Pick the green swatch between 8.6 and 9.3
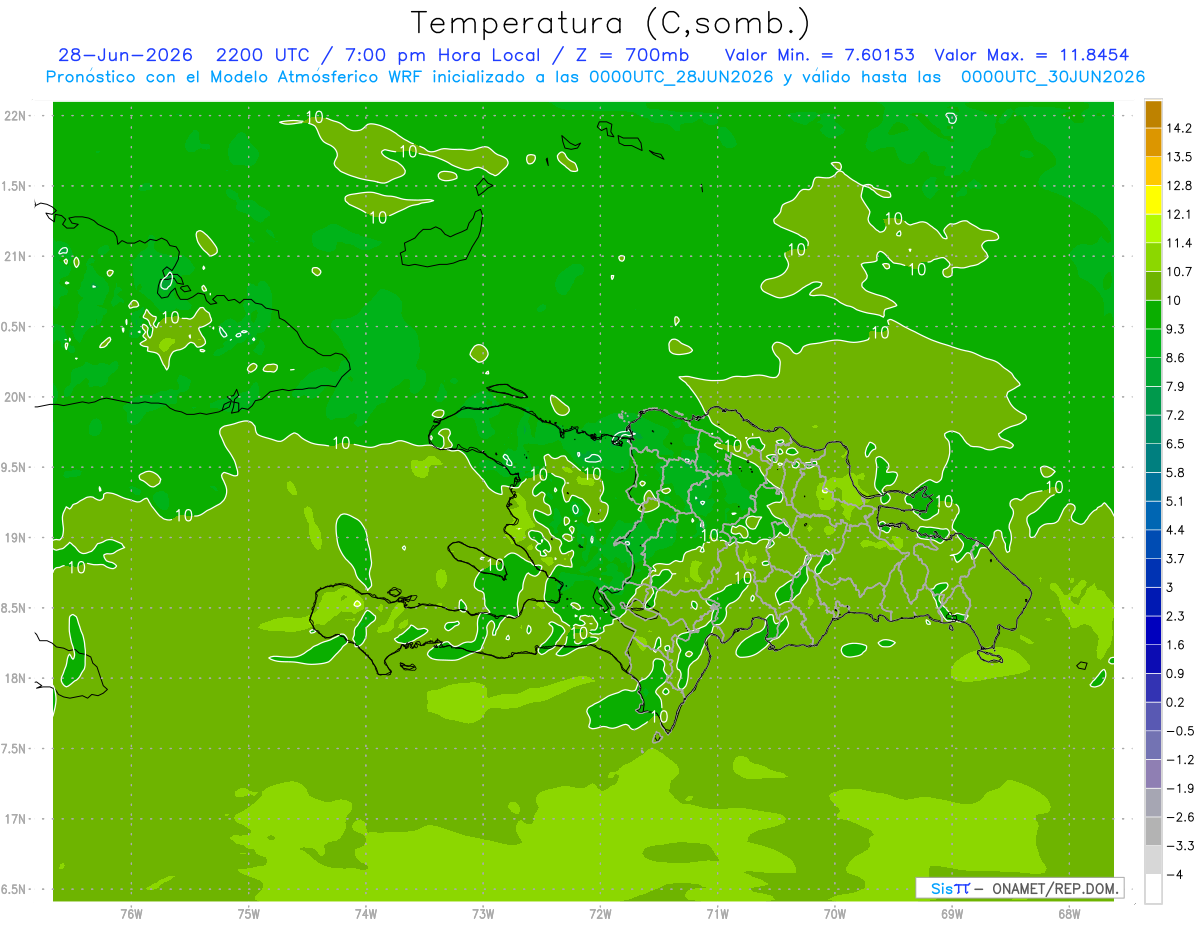The width and height of the screenshot is (1200, 927). (x=1153, y=343)
